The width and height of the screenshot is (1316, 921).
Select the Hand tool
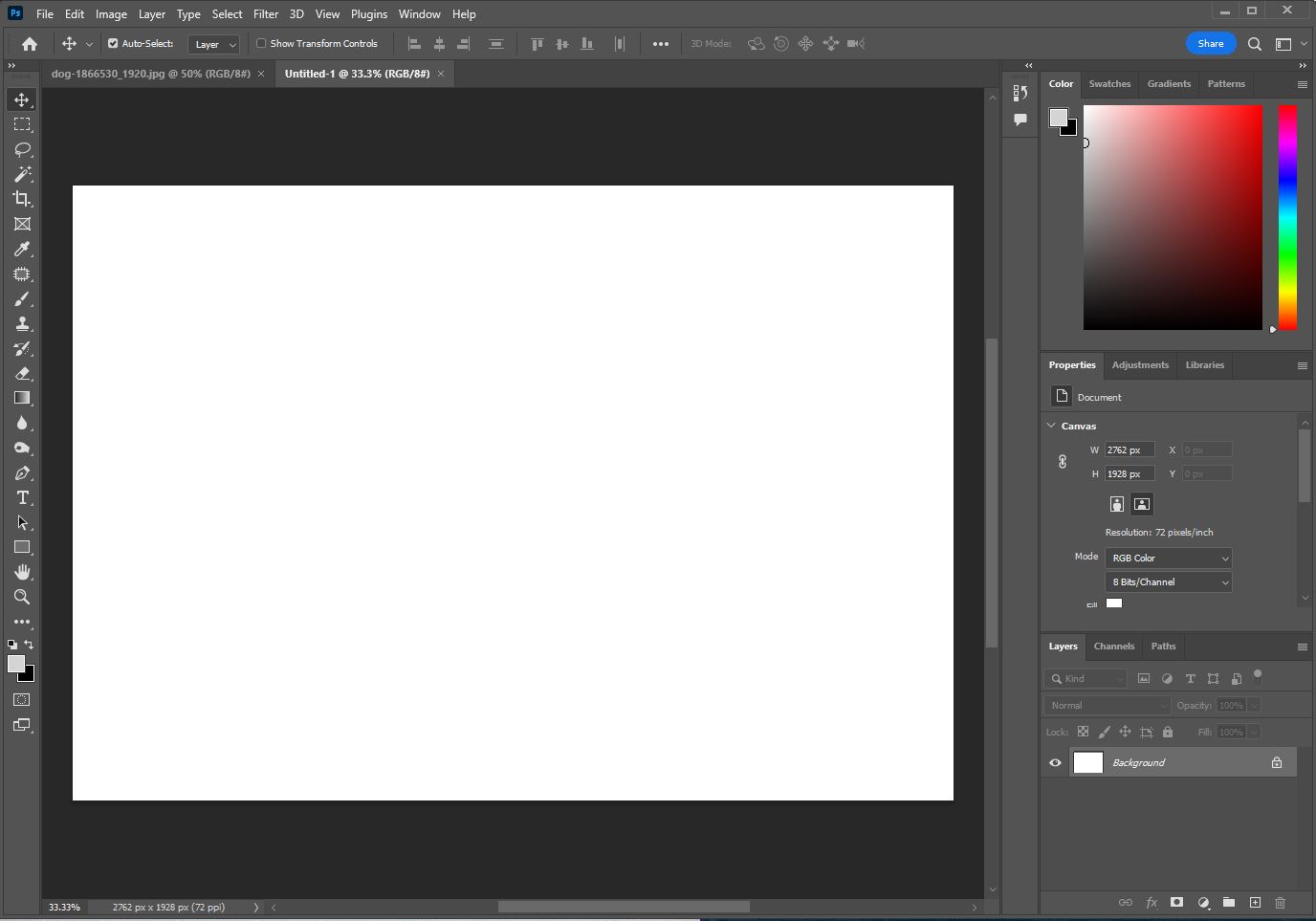[22, 572]
